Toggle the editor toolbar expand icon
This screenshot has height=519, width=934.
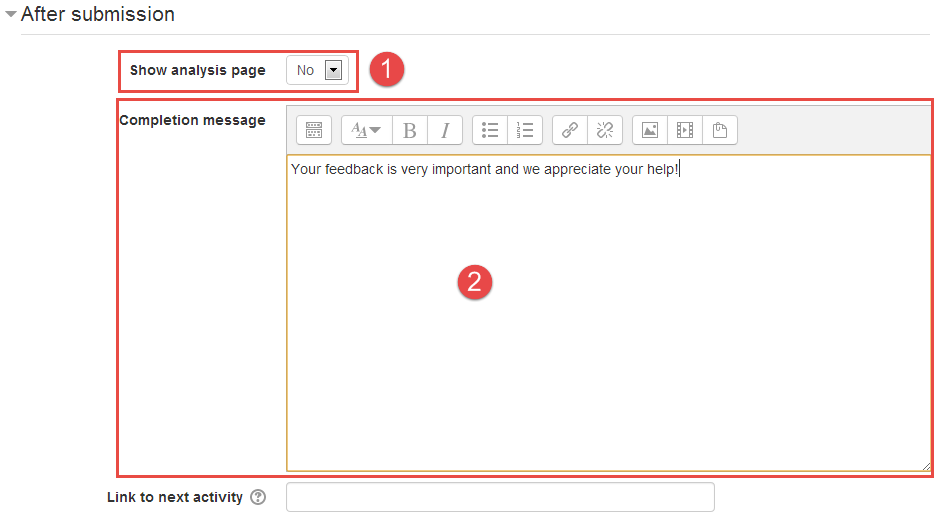coord(314,130)
